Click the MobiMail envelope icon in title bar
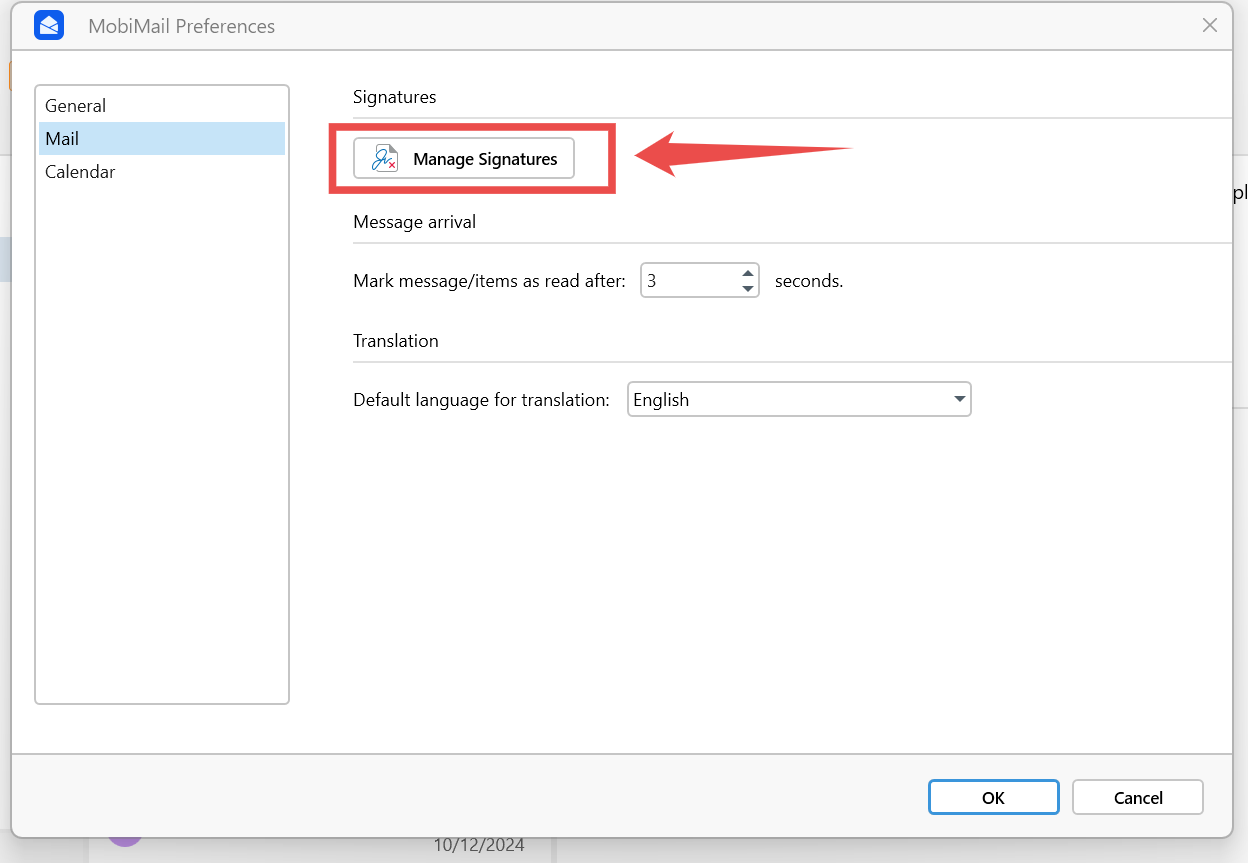This screenshot has width=1248, height=863. click(x=49, y=26)
